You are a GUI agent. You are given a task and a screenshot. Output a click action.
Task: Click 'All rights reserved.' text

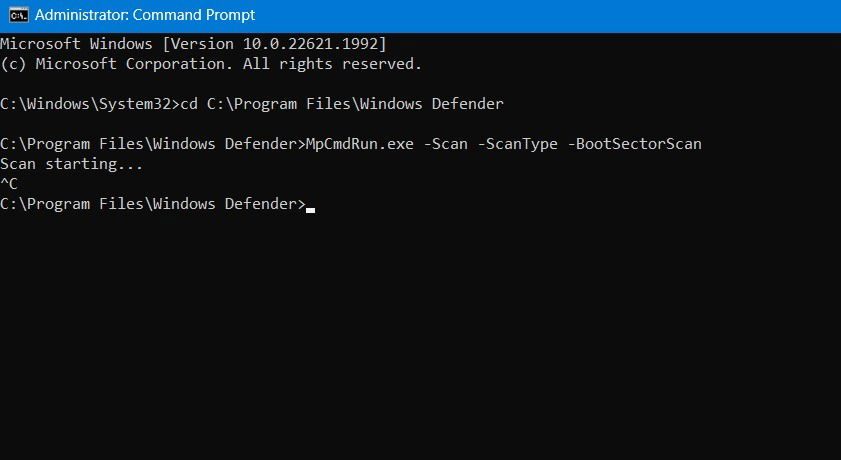[x=333, y=64]
